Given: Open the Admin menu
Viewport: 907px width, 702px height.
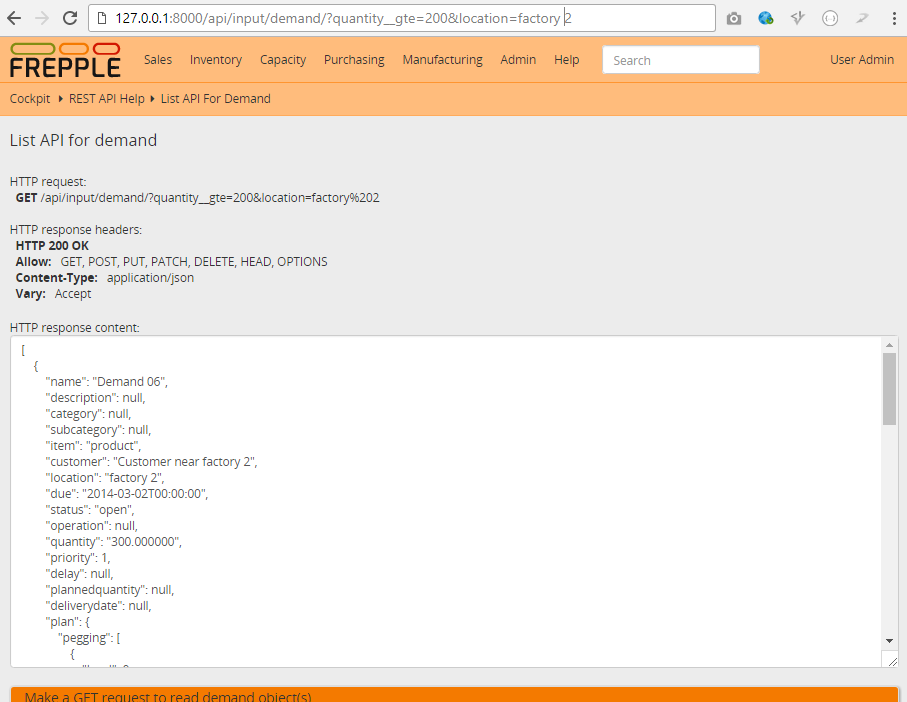Looking at the screenshot, I should coord(518,60).
